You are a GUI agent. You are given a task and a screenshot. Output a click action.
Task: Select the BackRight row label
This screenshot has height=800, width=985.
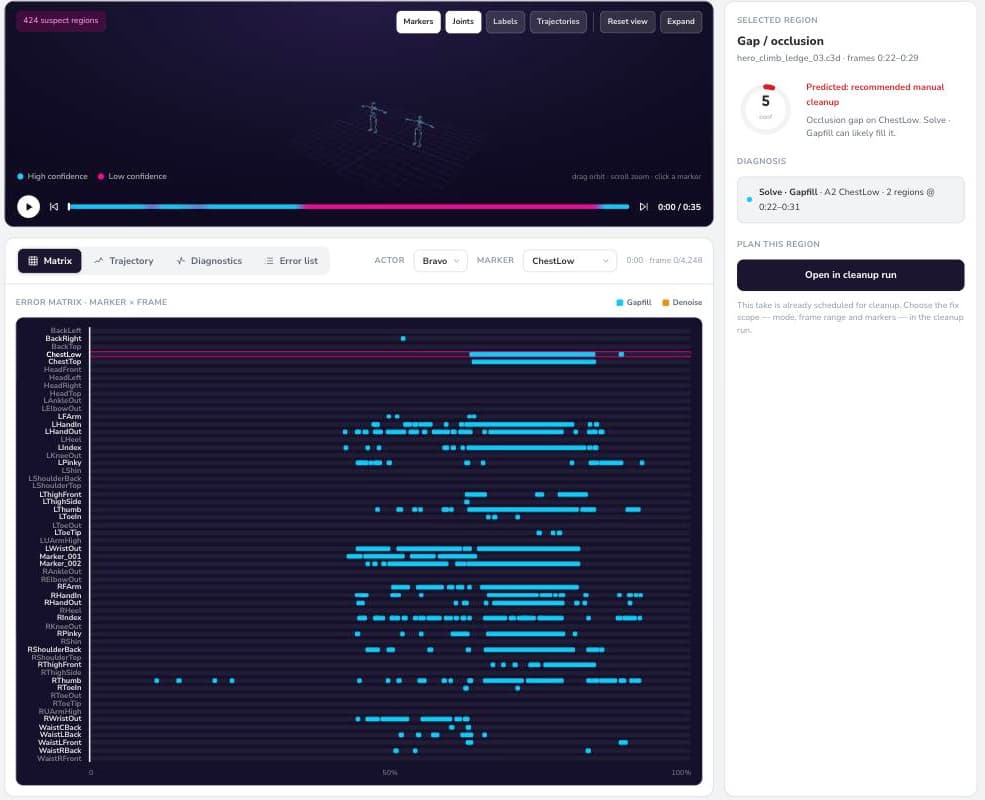click(63, 338)
